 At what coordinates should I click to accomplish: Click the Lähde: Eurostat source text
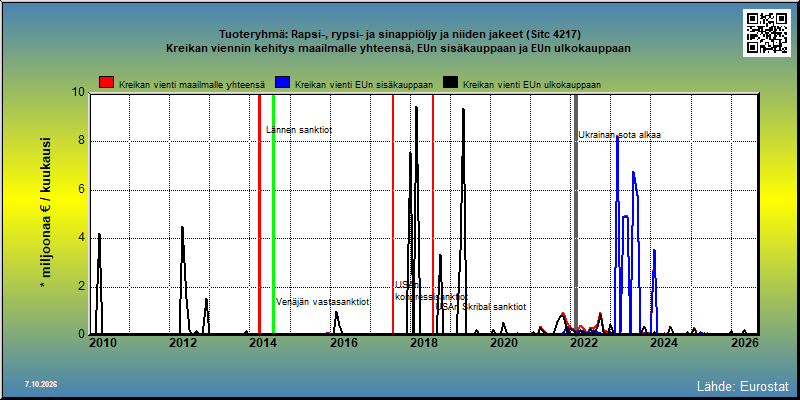(x=743, y=385)
